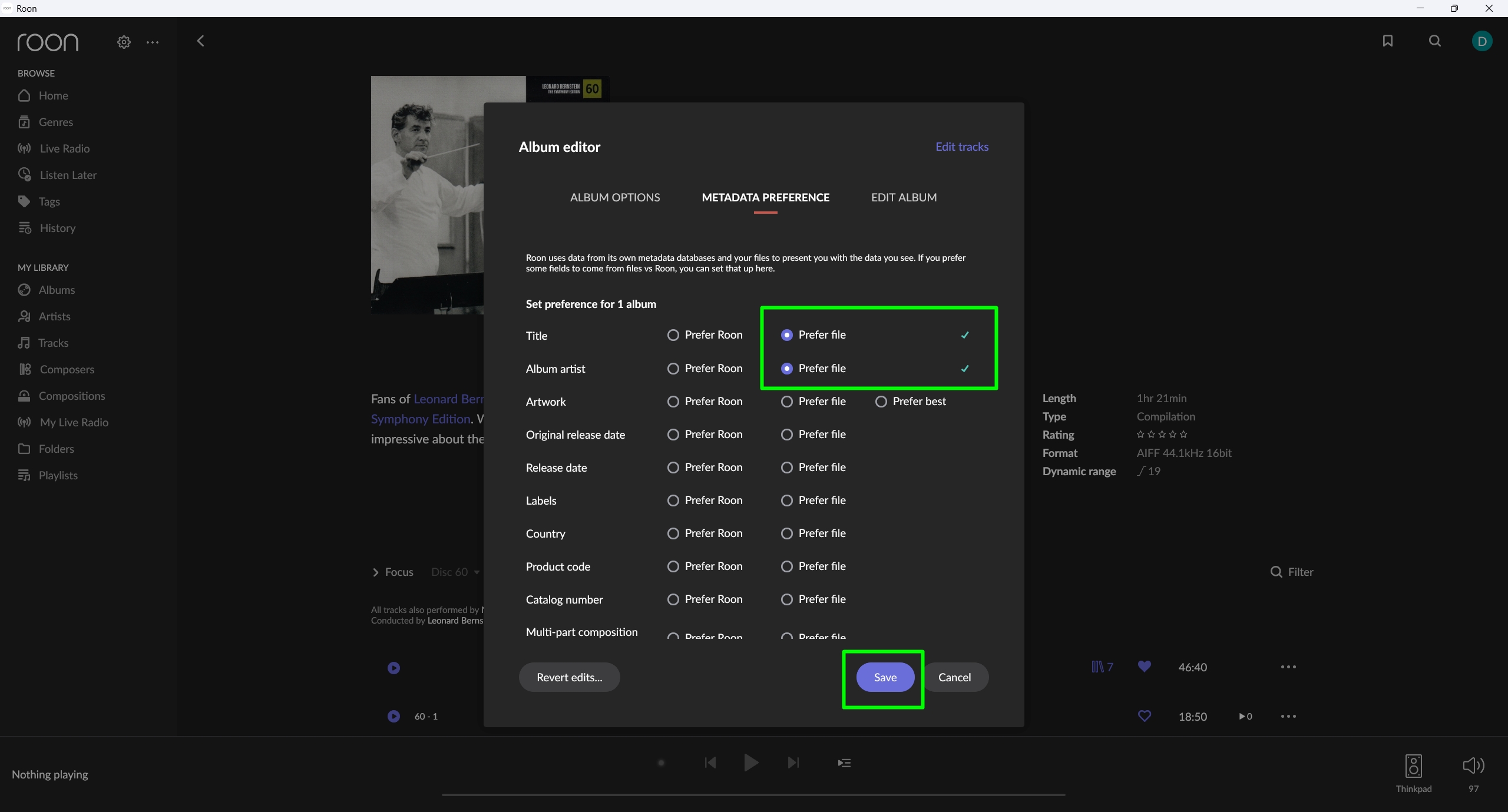Open the play queue icon
This screenshot has height=812, width=1508.
click(844, 763)
